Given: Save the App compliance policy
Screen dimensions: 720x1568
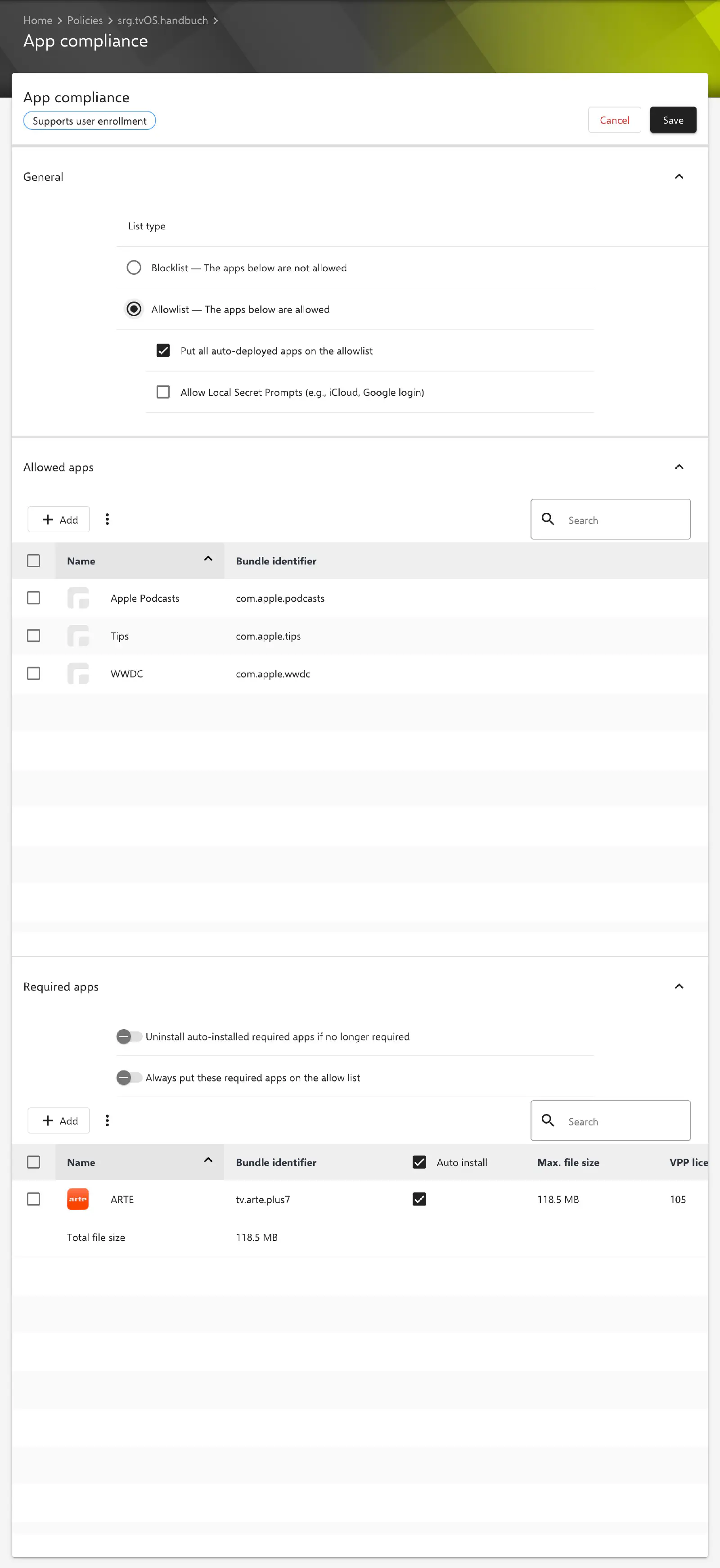Looking at the screenshot, I should 673,120.
